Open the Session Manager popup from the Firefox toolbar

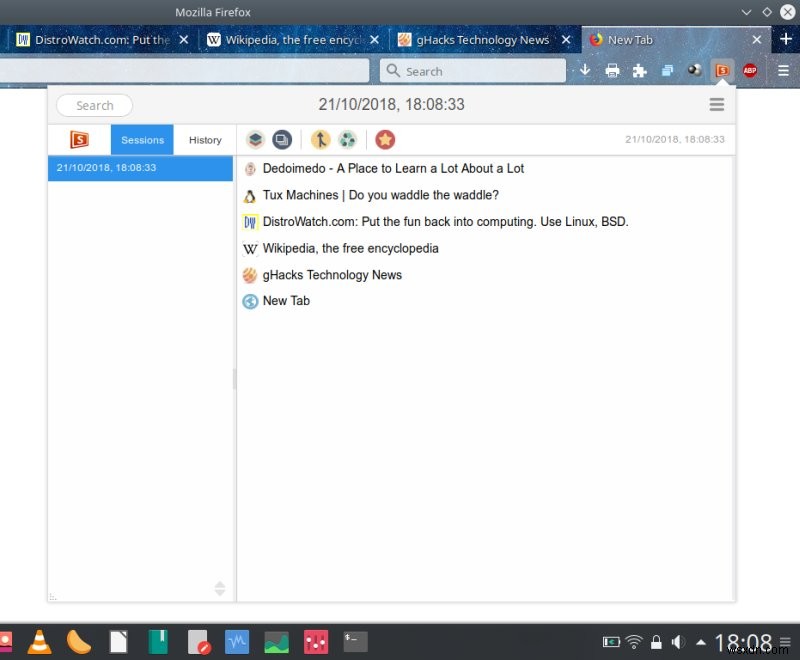(x=722, y=70)
